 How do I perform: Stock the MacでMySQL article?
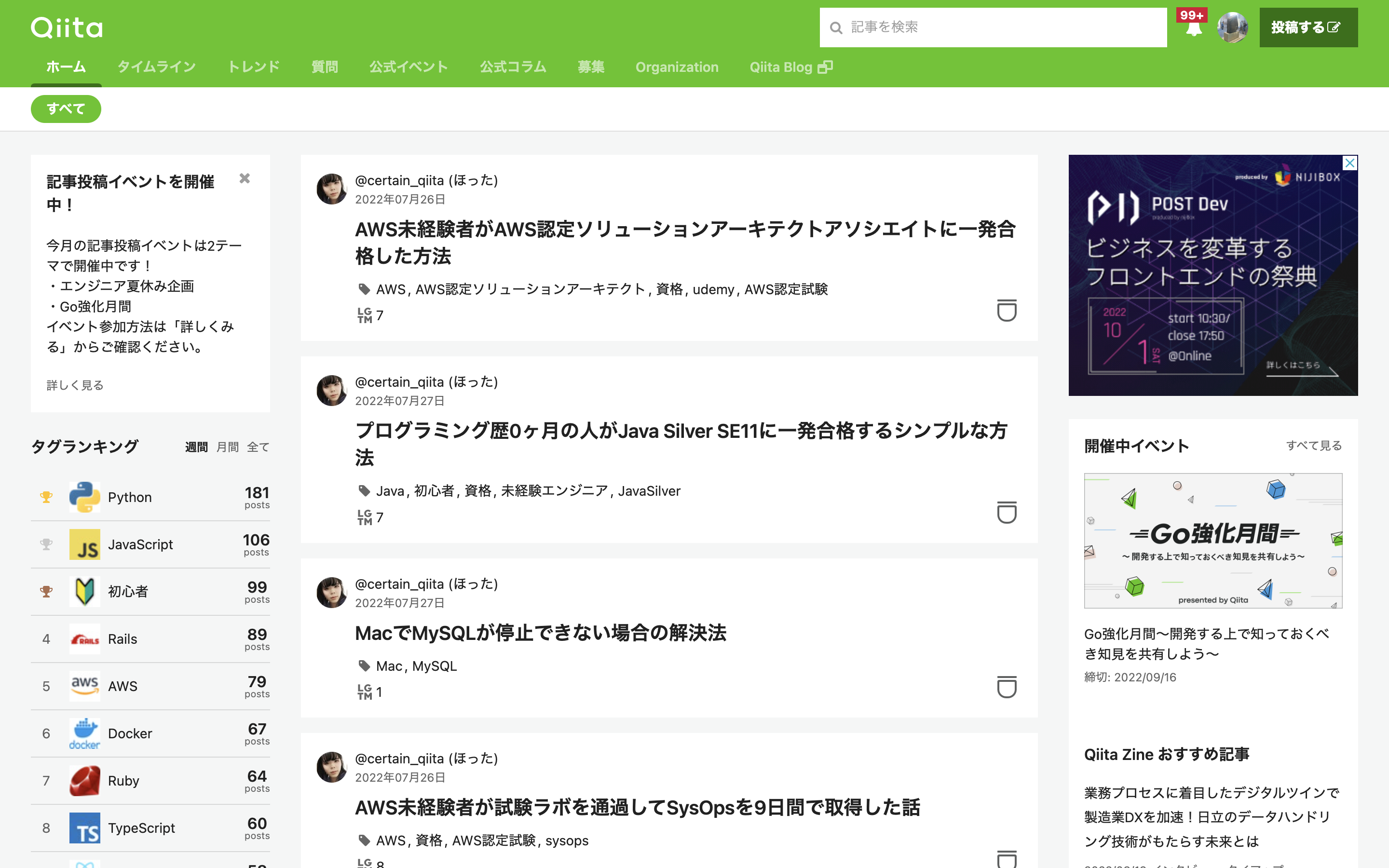(1007, 687)
